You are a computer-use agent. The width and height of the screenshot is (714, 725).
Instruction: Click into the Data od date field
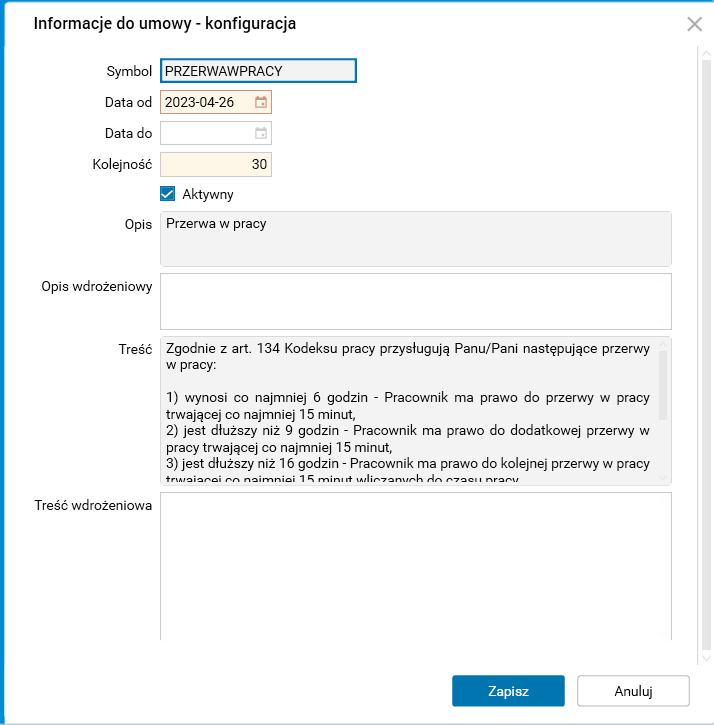point(206,102)
